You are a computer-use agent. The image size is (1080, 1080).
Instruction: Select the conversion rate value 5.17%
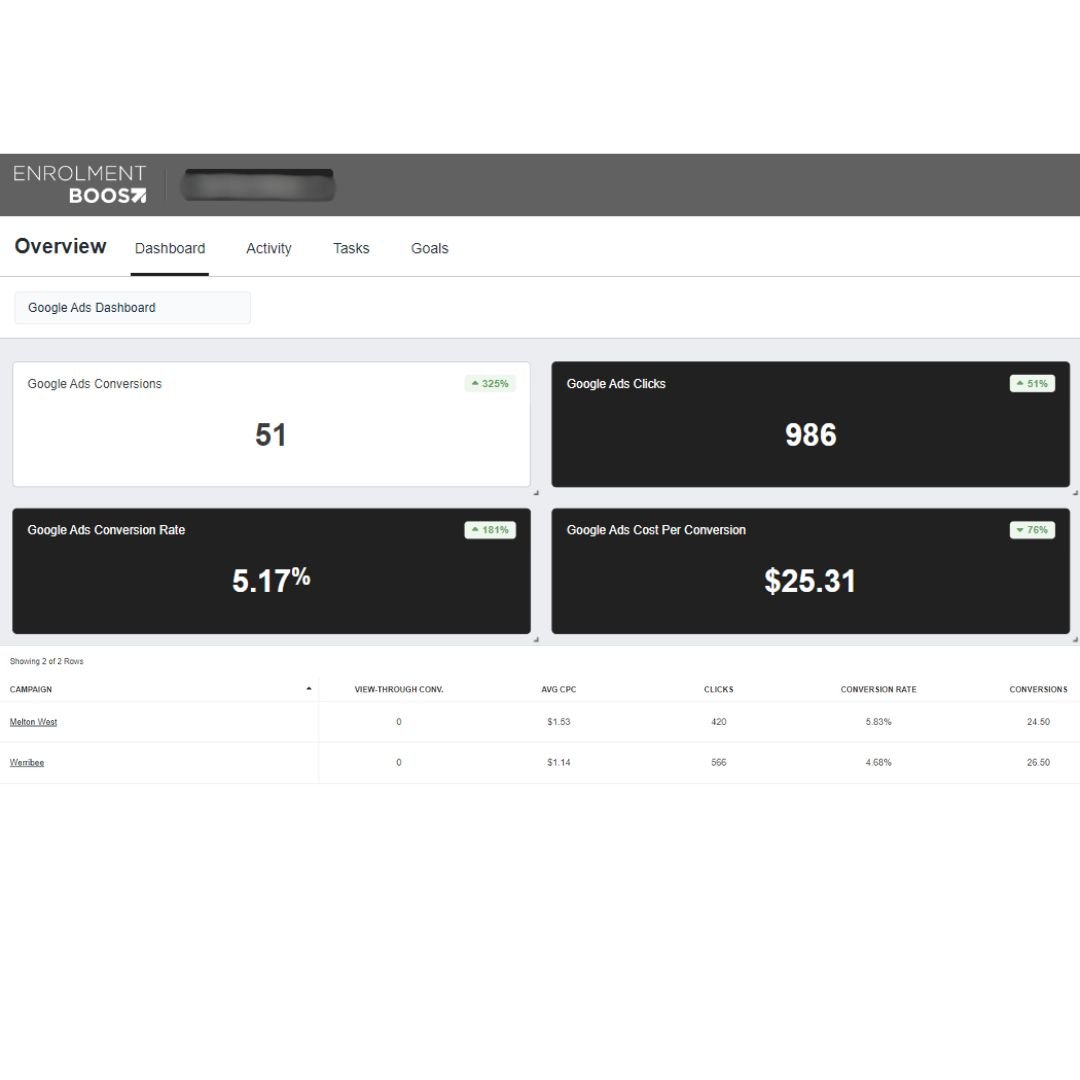coord(271,581)
